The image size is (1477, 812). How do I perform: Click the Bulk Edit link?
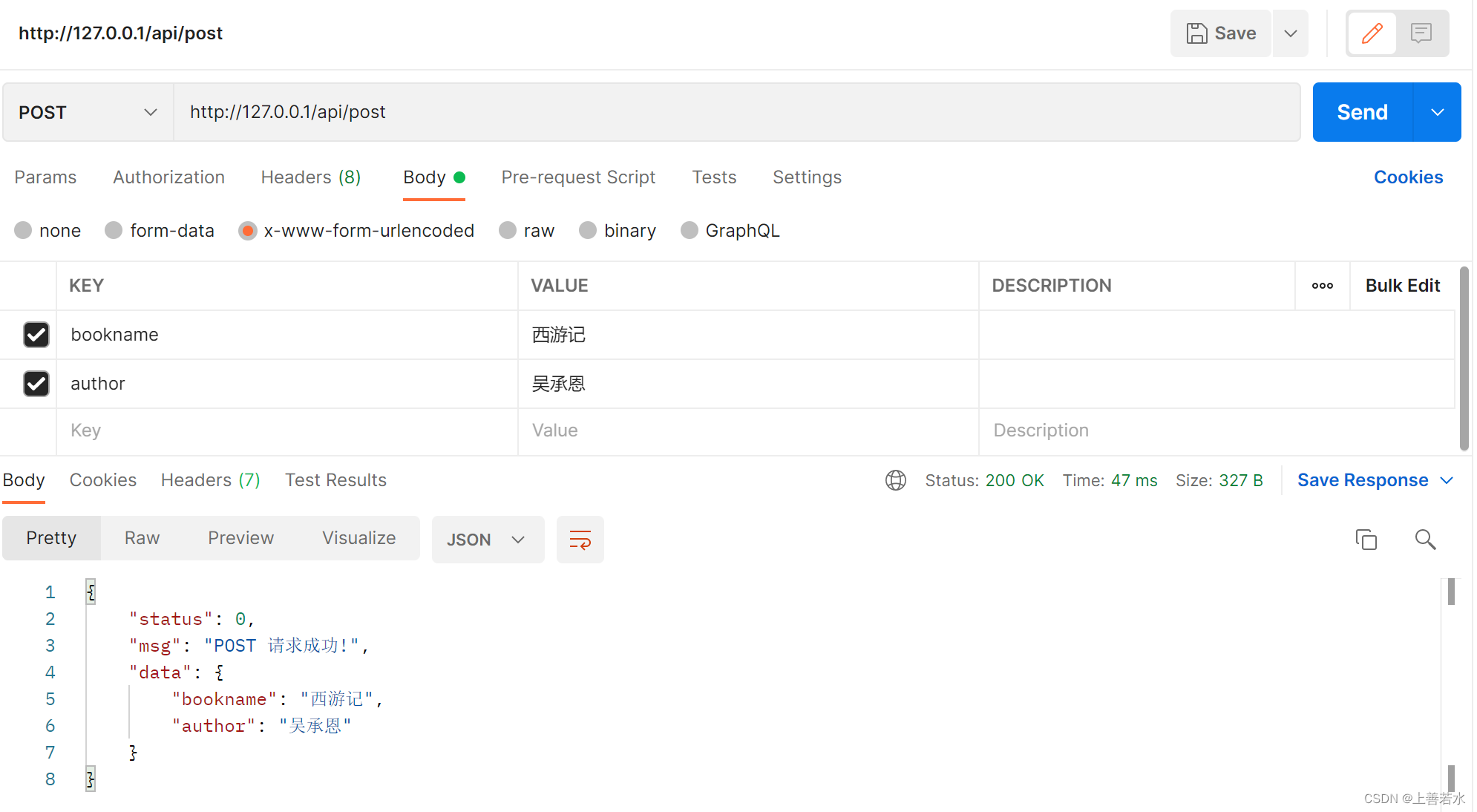tap(1402, 286)
